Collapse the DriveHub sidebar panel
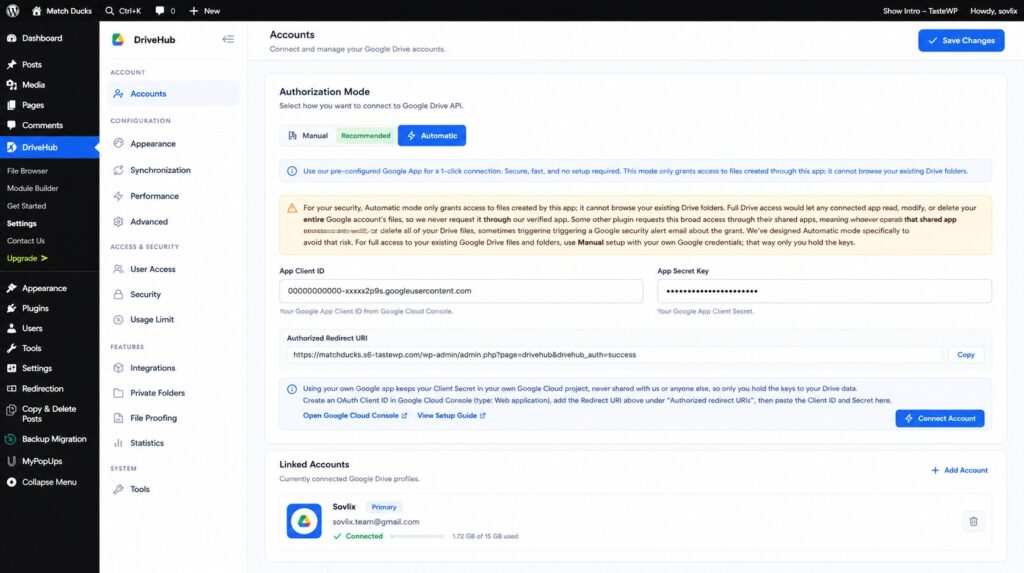Image resolution: width=1024 pixels, height=573 pixels. click(228, 39)
